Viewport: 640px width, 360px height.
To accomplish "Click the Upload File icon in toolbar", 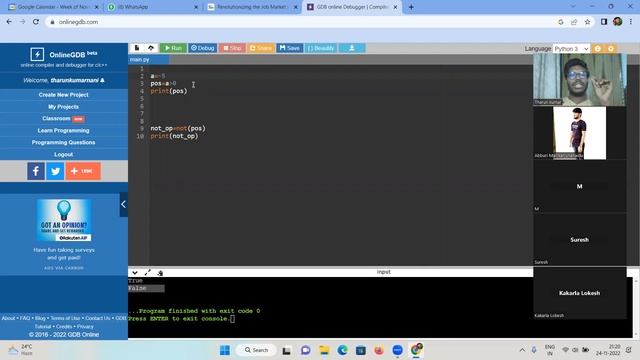I will click(x=151, y=48).
